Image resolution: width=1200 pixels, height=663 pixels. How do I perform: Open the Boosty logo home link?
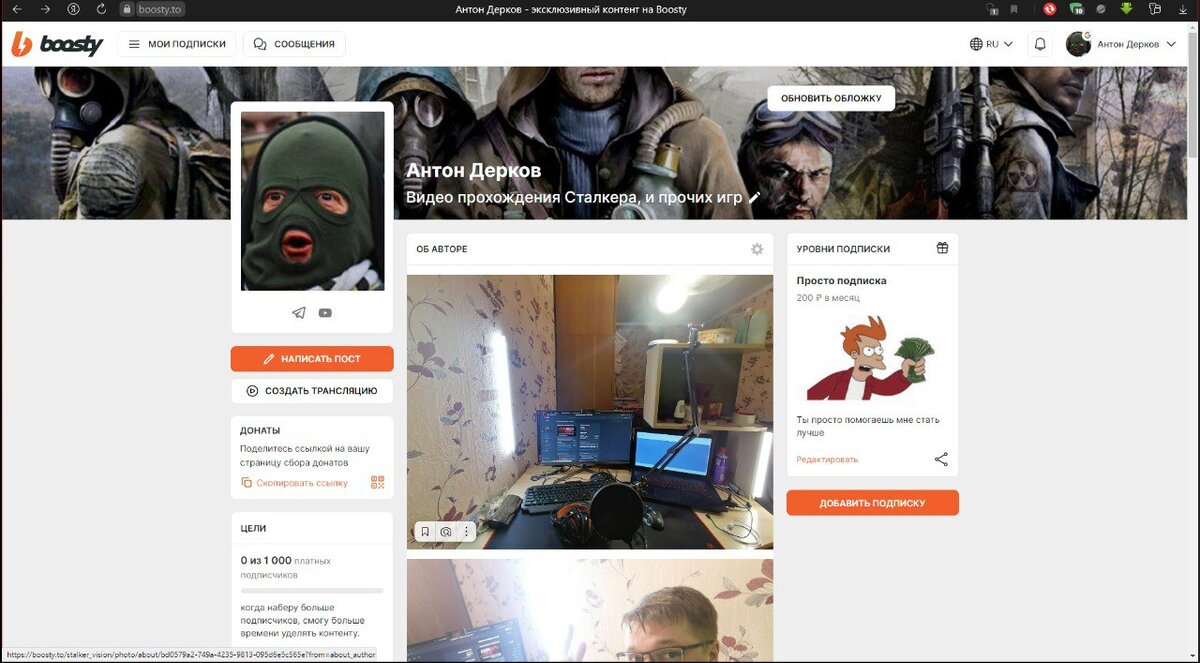[x=56, y=44]
